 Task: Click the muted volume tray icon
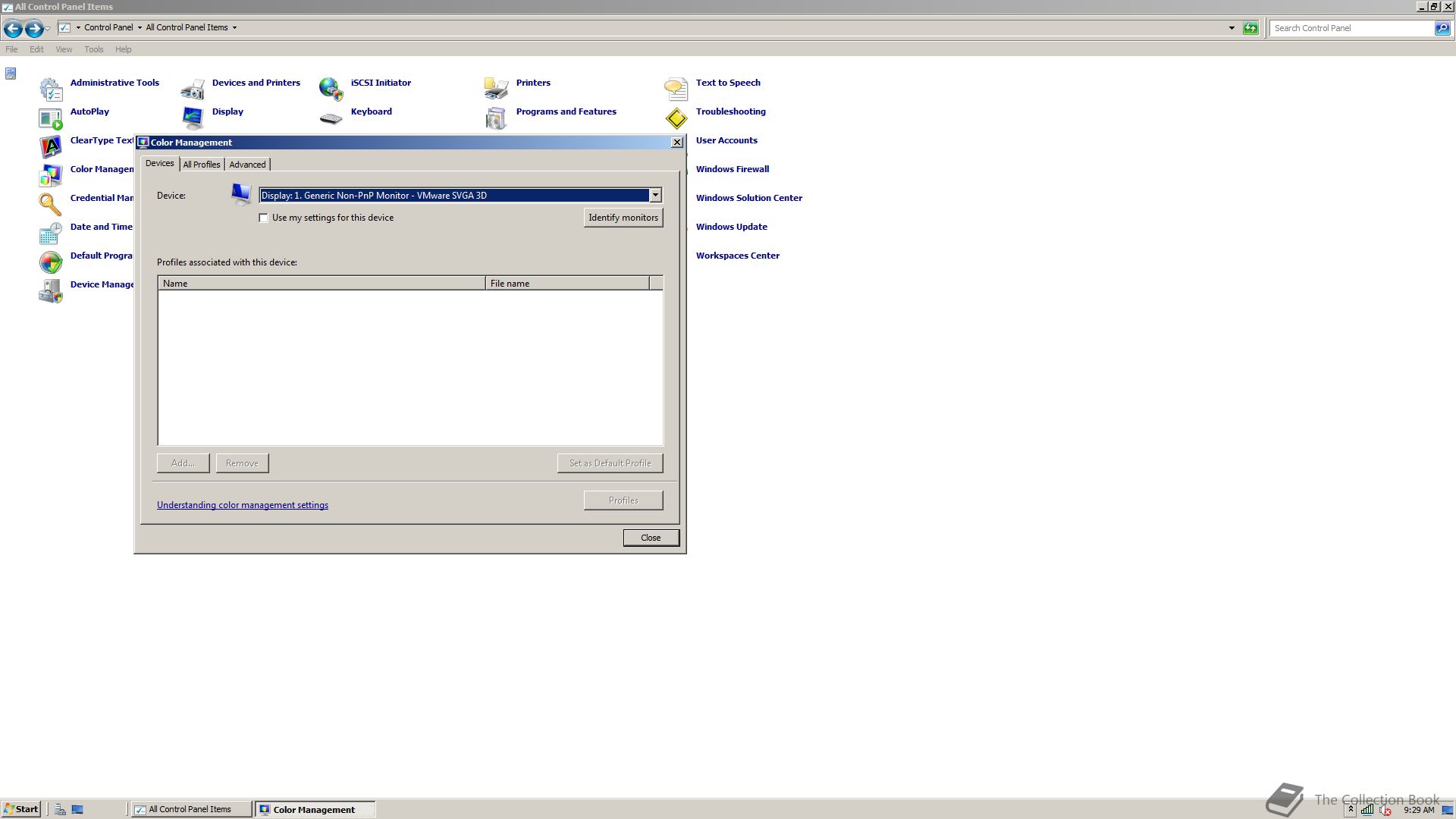tap(1385, 810)
